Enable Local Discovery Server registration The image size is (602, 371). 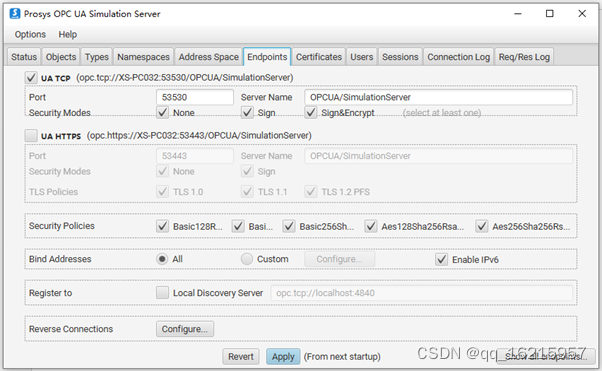pos(162,293)
